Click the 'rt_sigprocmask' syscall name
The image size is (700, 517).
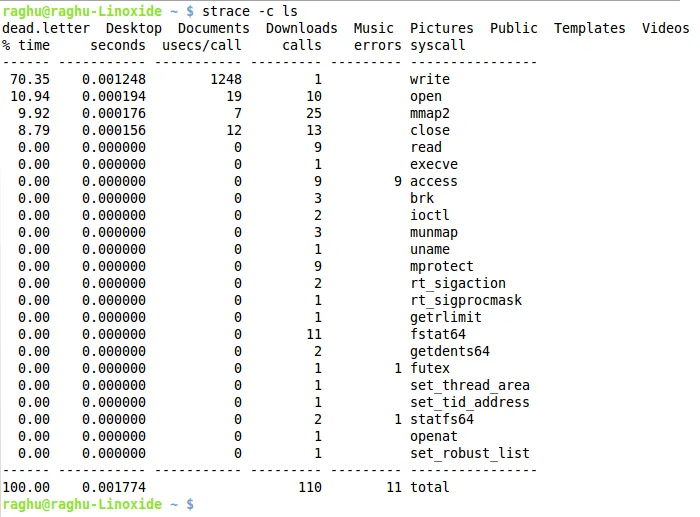(x=466, y=300)
